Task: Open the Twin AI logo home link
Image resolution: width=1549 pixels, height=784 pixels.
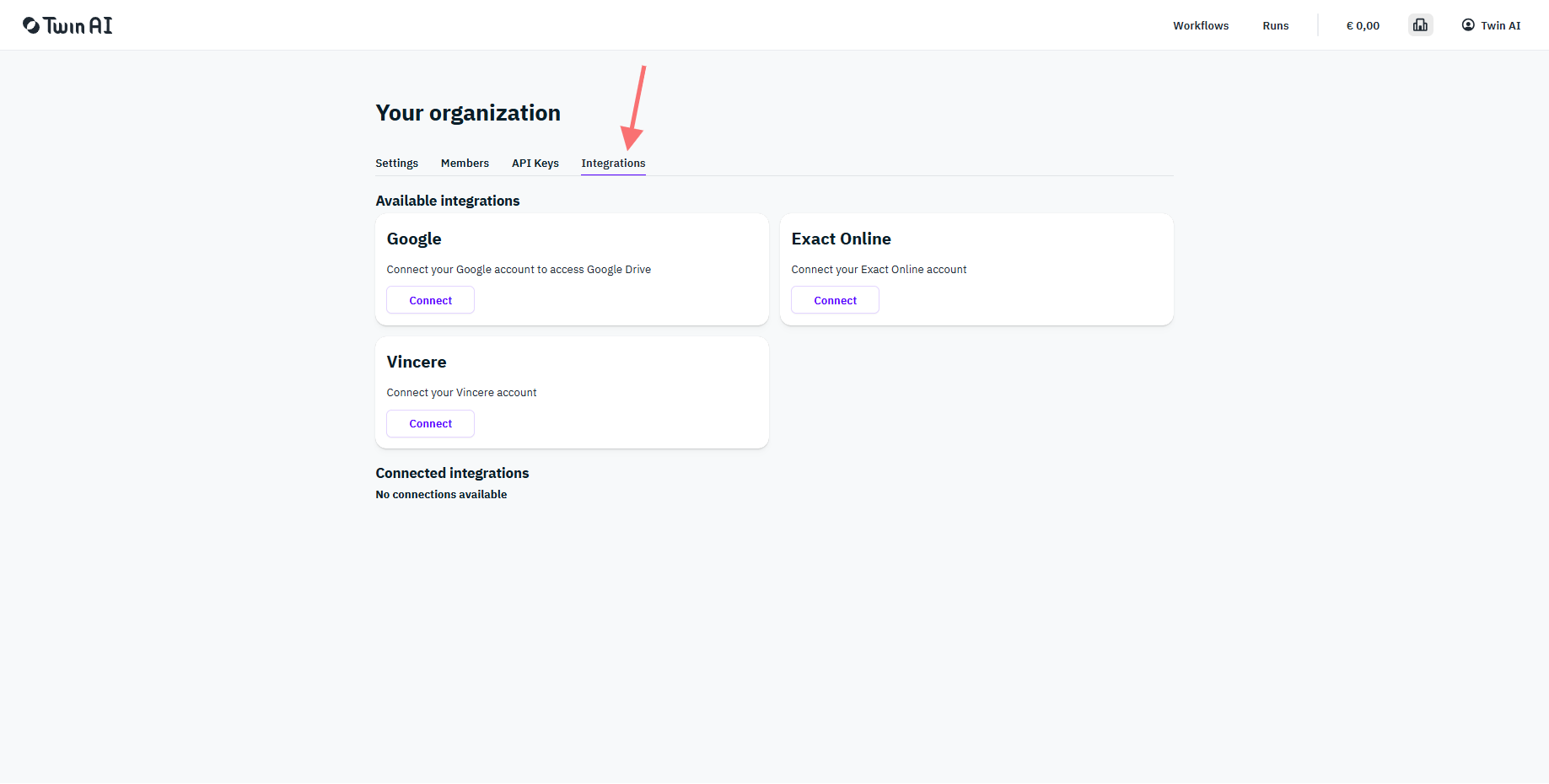Action: click(67, 25)
